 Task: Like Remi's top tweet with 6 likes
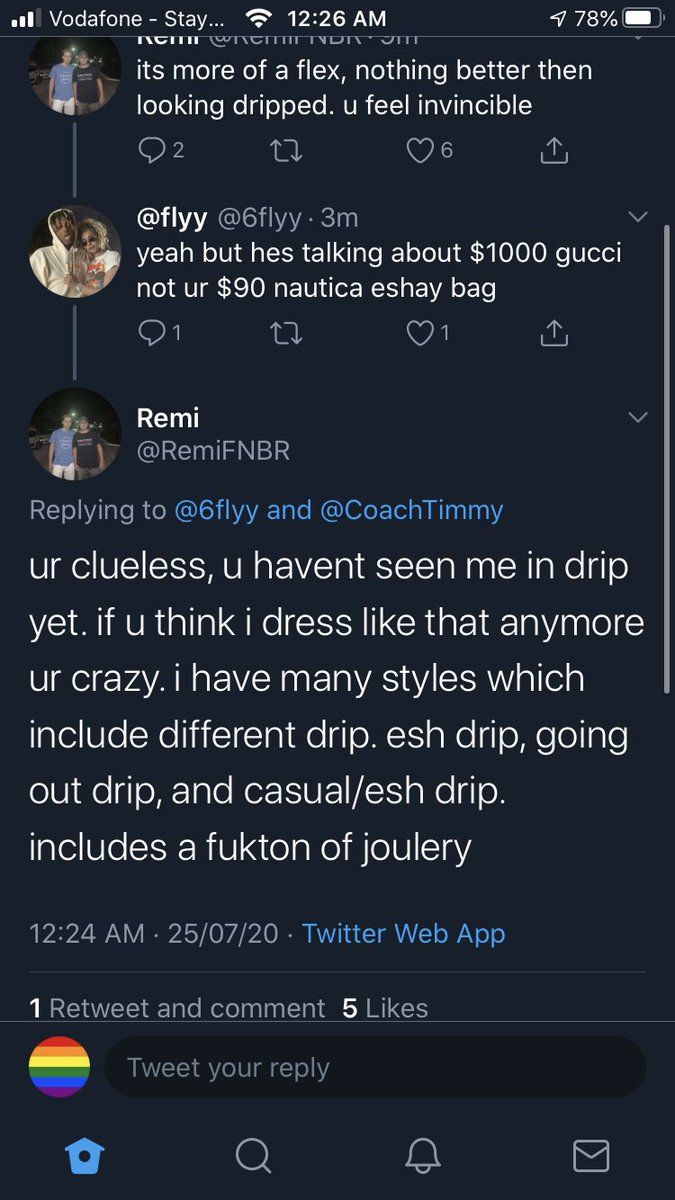point(420,151)
